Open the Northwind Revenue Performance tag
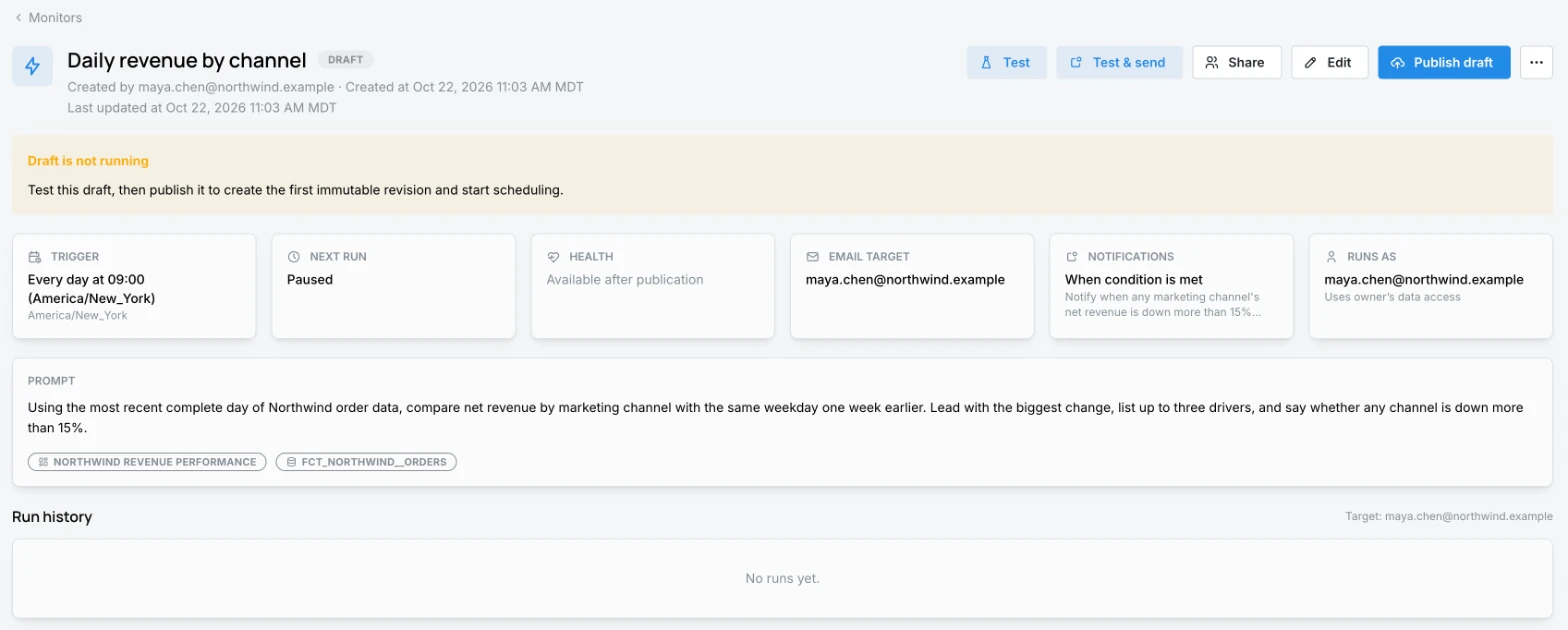The height and width of the screenshot is (630, 1568). [x=147, y=462]
